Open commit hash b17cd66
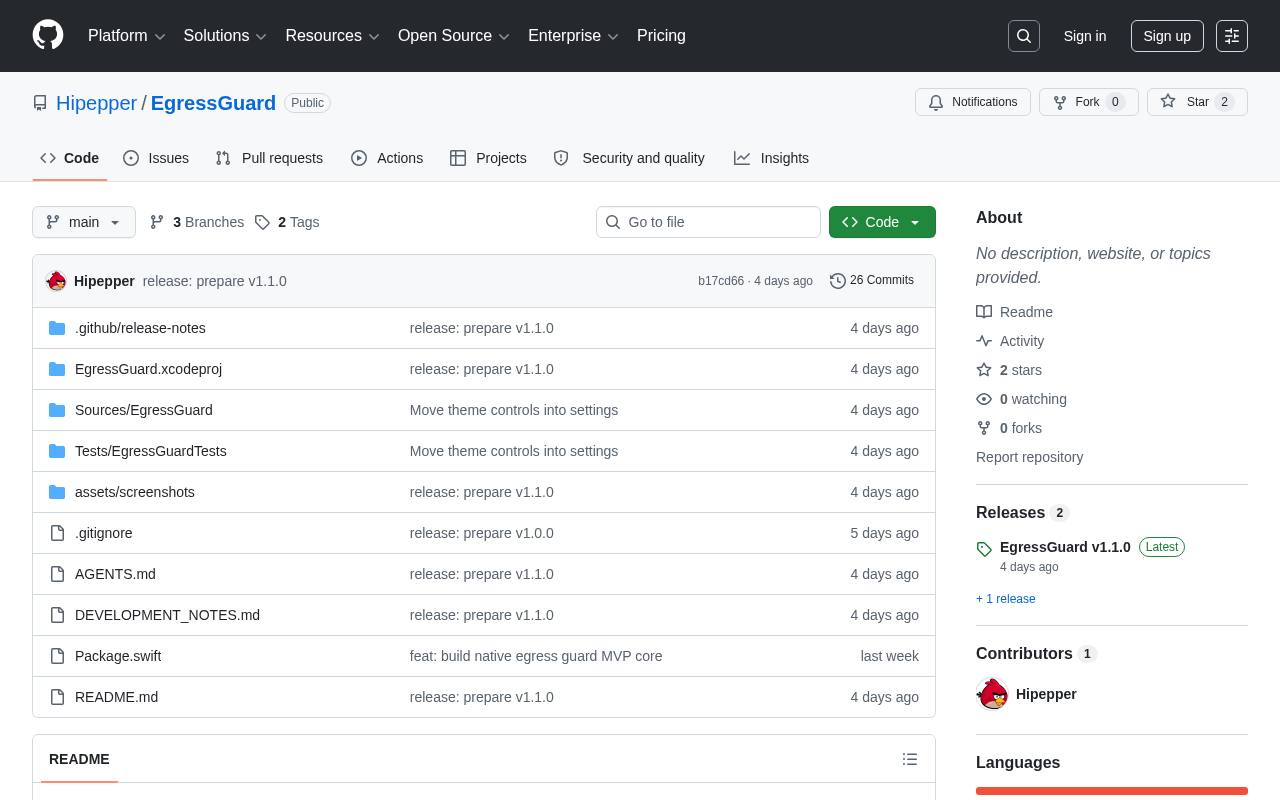Viewport: 1280px width, 800px height. [721, 281]
